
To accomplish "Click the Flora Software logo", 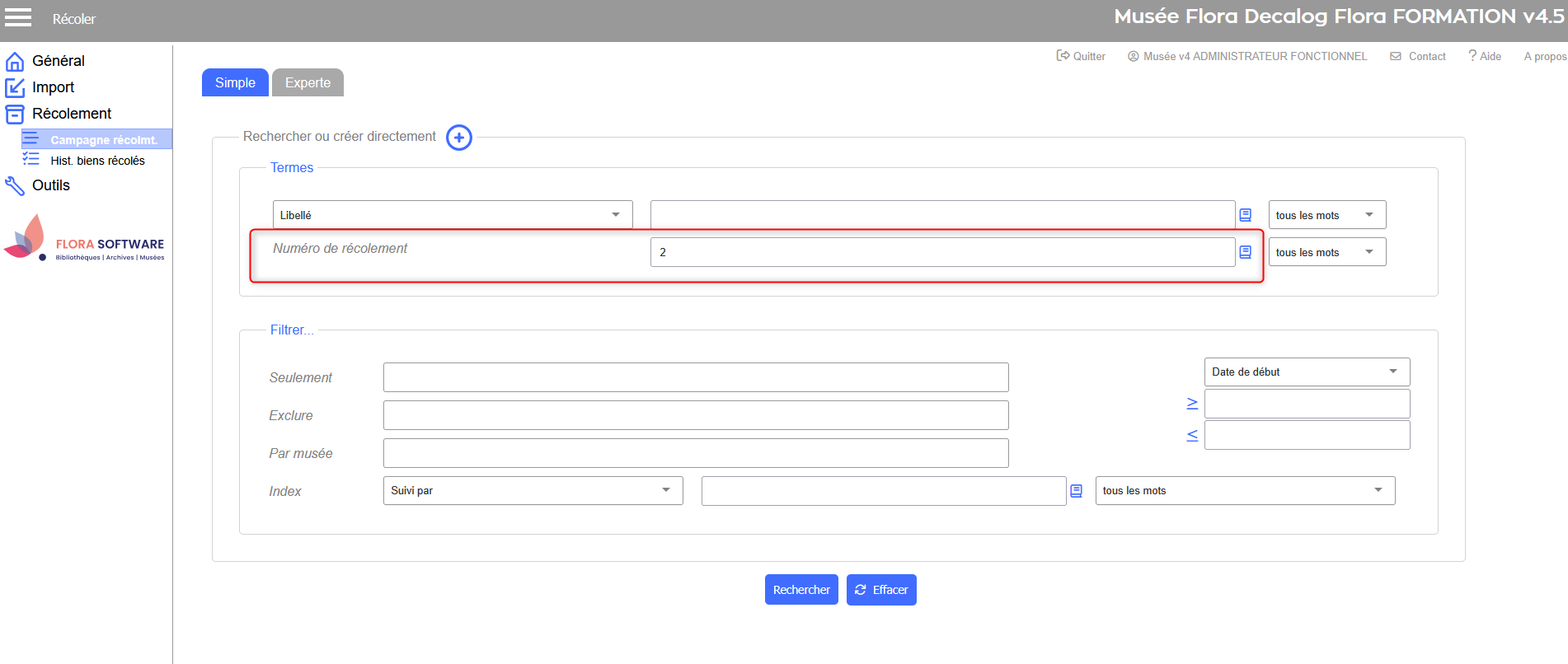I will tap(84, 239).
